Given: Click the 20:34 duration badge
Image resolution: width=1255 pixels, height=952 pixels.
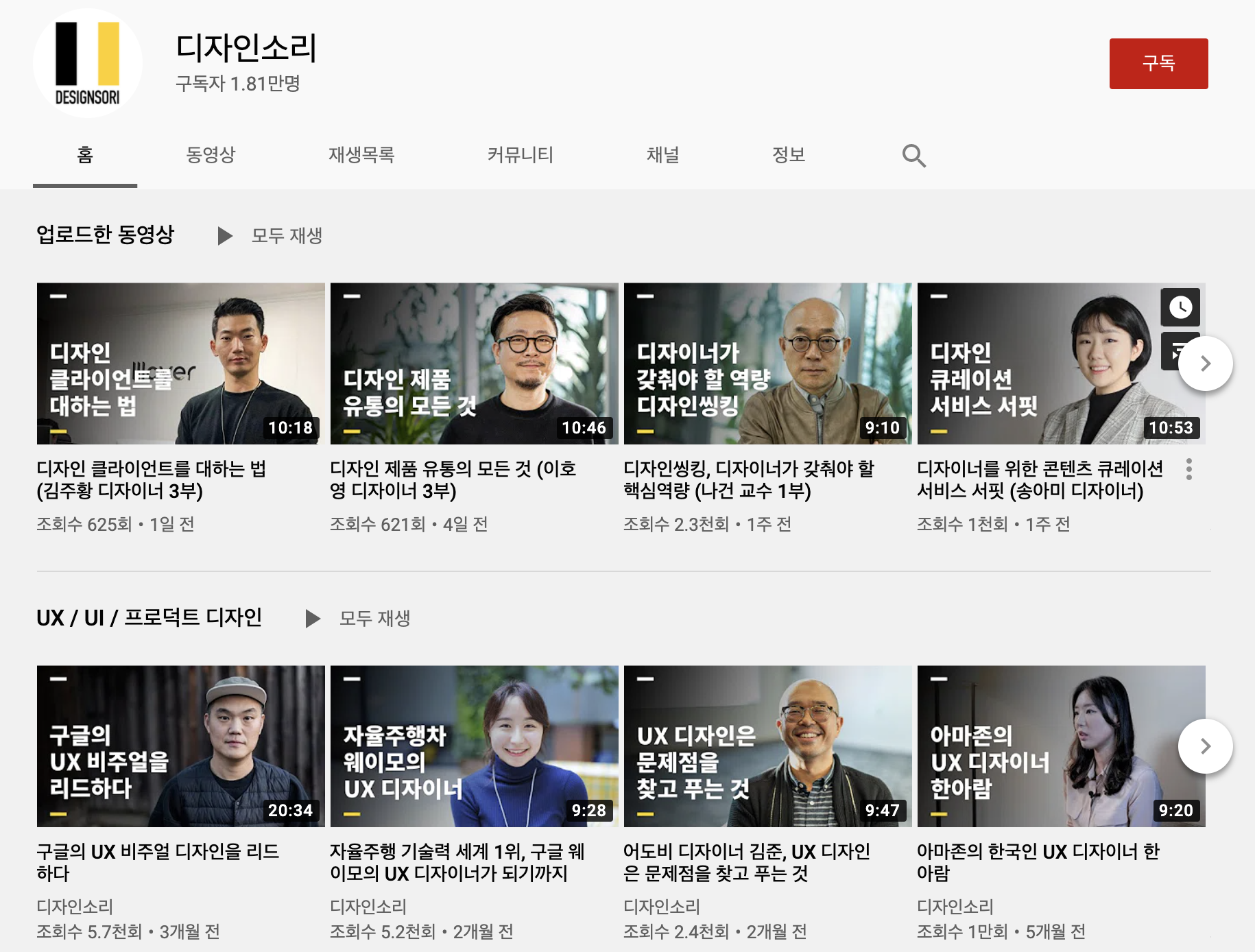Looking at the screenshot, I should click(x=290, y=811).
